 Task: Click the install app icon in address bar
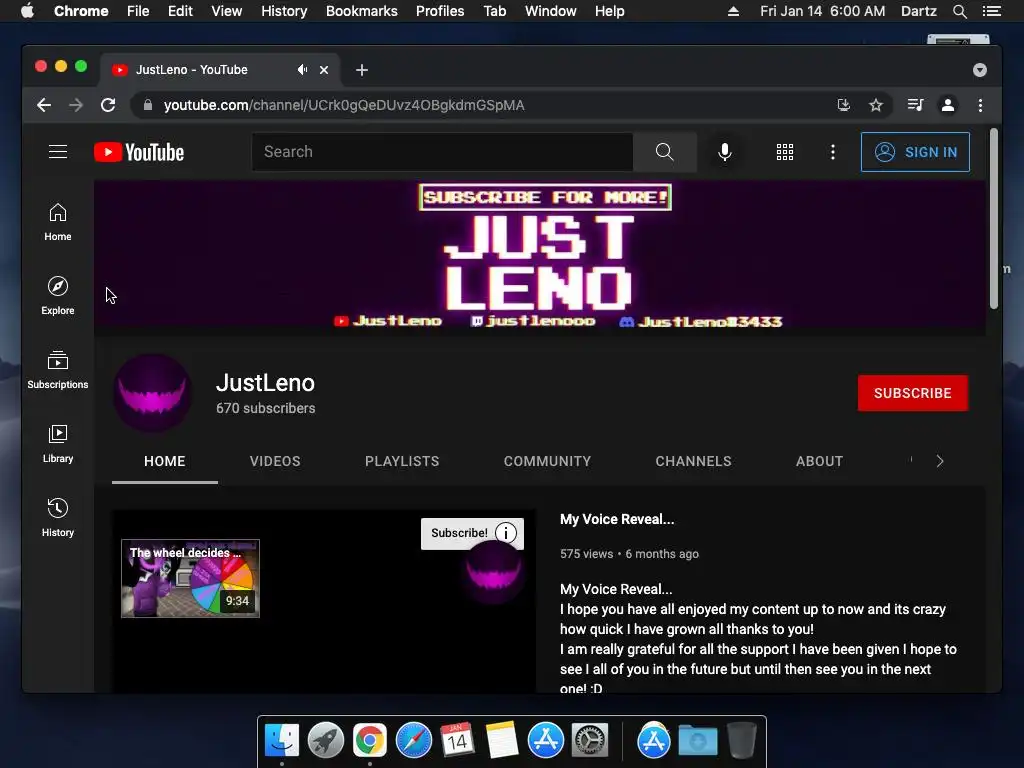[844, 105]
